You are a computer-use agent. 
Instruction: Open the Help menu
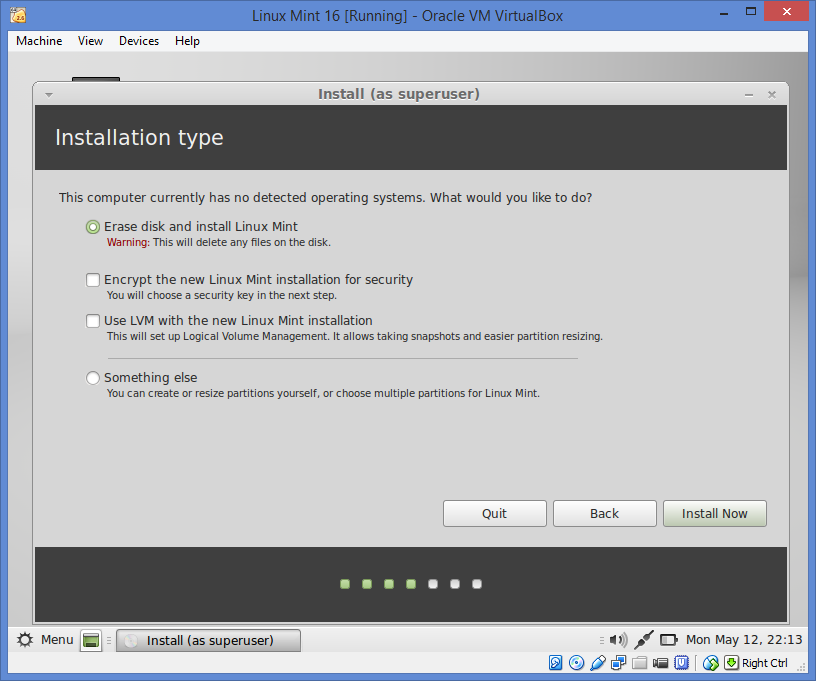click(187, 41)
